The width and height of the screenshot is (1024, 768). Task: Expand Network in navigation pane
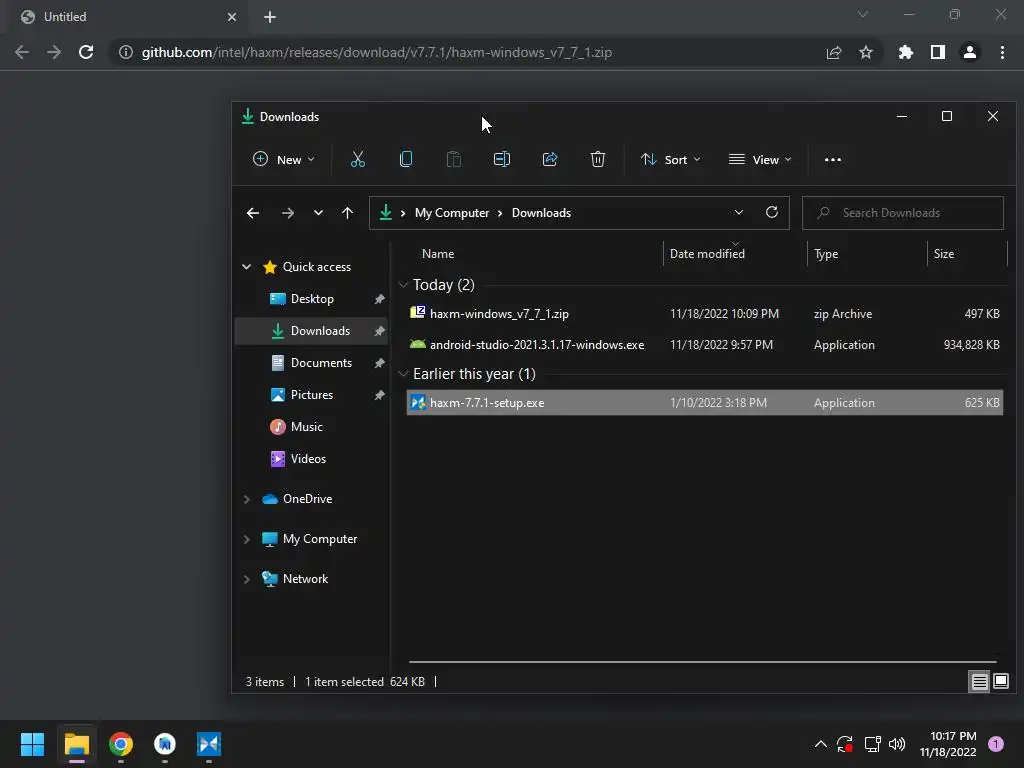pyautogui.click(x=246, y=579)
